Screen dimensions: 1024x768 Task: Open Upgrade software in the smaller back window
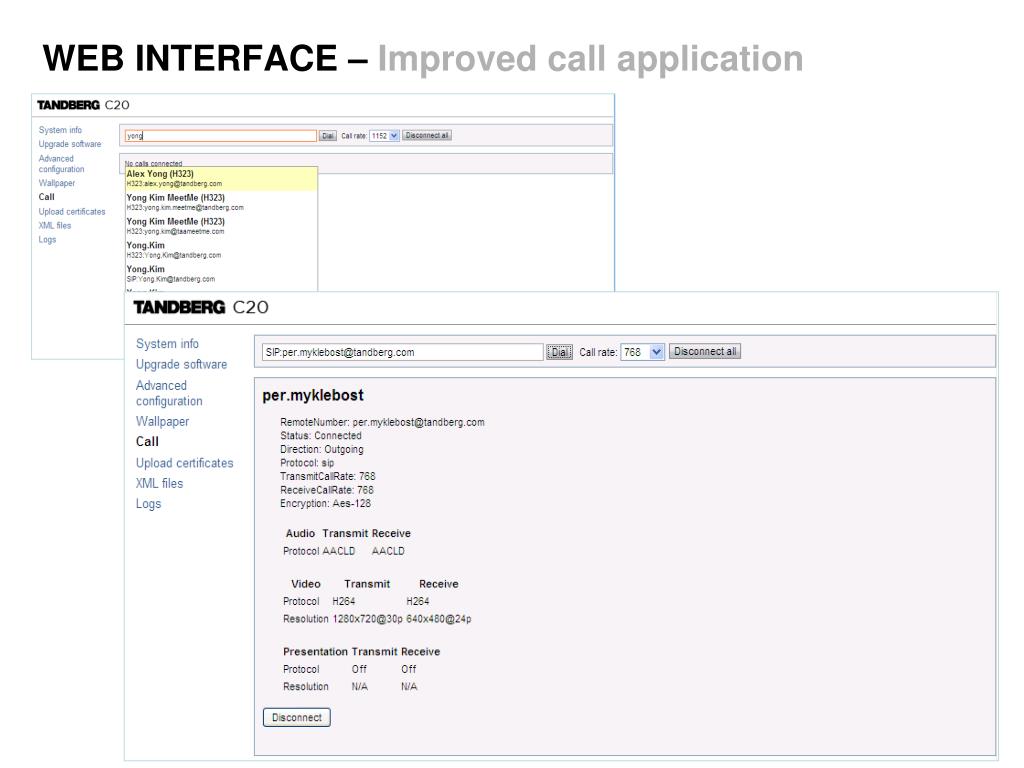click(x=70, y=144)
